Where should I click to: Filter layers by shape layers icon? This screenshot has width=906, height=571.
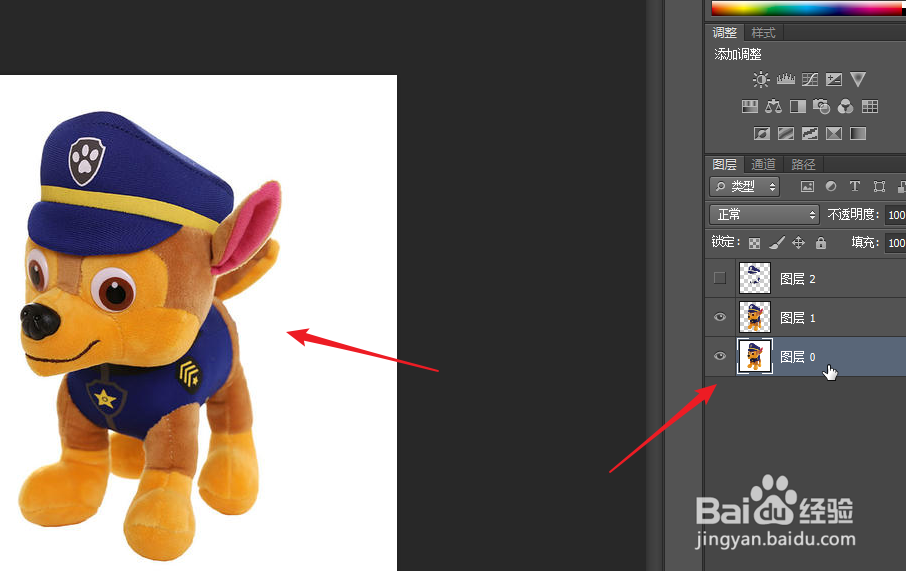pos(879,186)
